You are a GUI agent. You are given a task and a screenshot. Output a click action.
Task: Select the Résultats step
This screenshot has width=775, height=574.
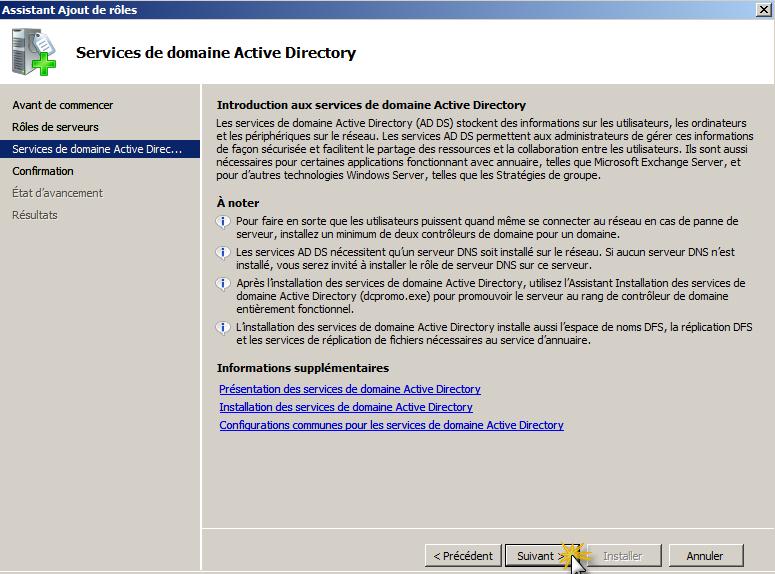click(x=35, y=215)
